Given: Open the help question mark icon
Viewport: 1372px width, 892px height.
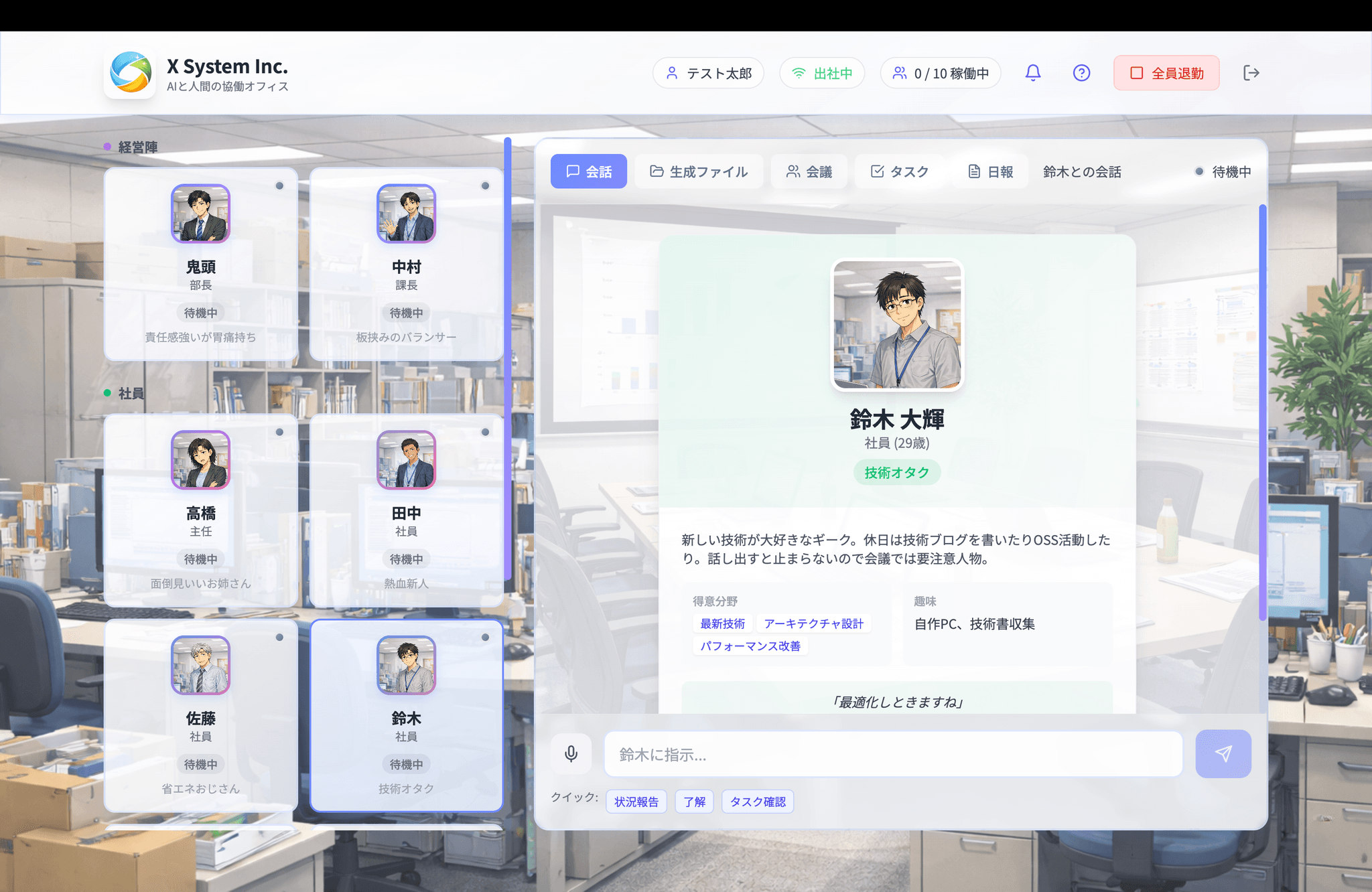Looking at the screenshot, I should [x=1081, y=73].
